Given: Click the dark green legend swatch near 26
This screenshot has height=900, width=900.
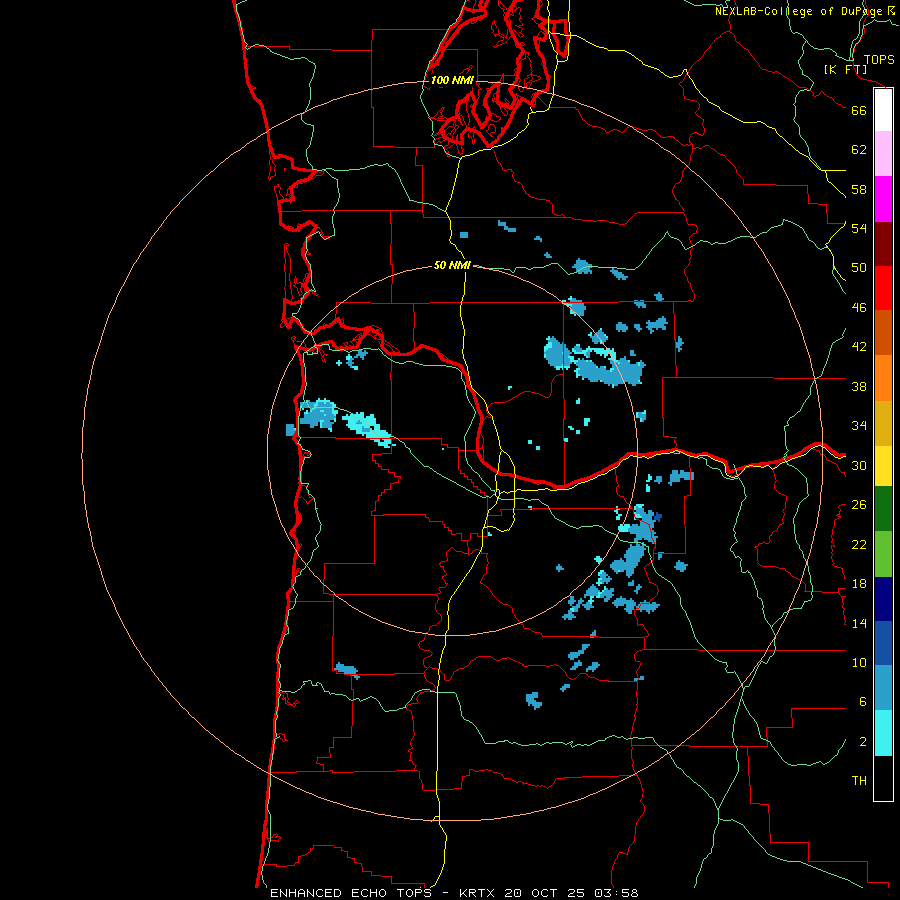Looking at the screenshot, I should pyautogui.click(x=883, y=509).
